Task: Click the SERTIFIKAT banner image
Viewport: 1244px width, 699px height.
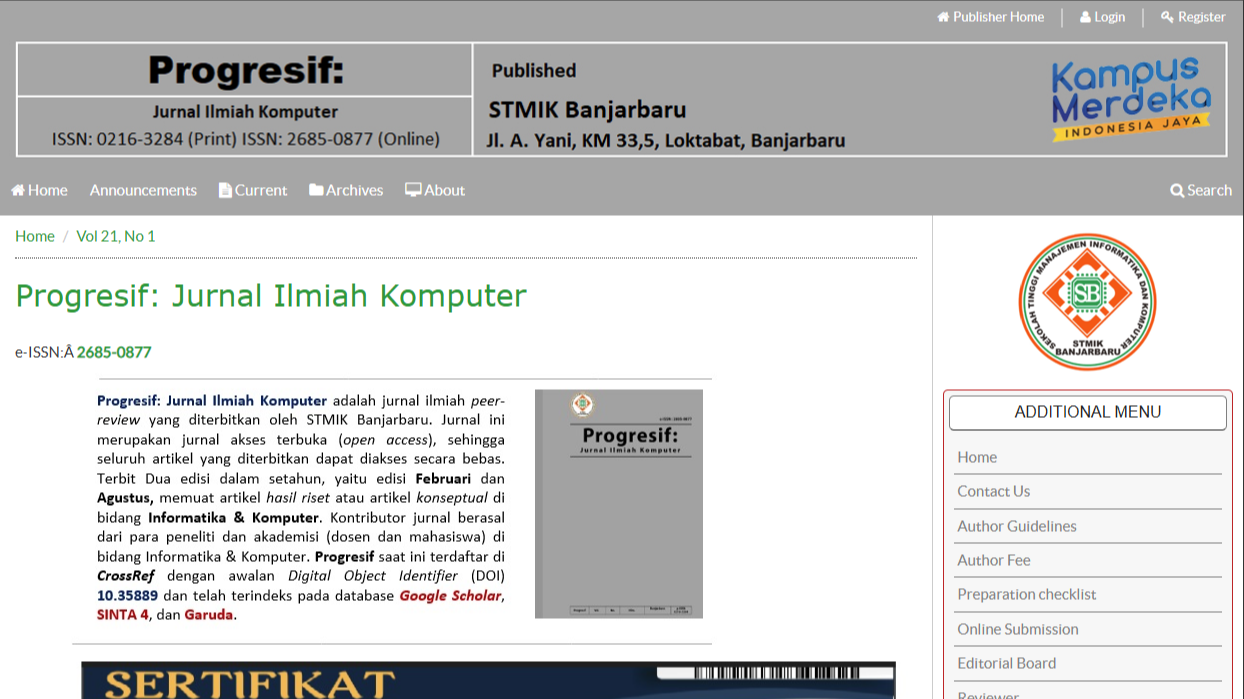Action: [x=488, y=680]
